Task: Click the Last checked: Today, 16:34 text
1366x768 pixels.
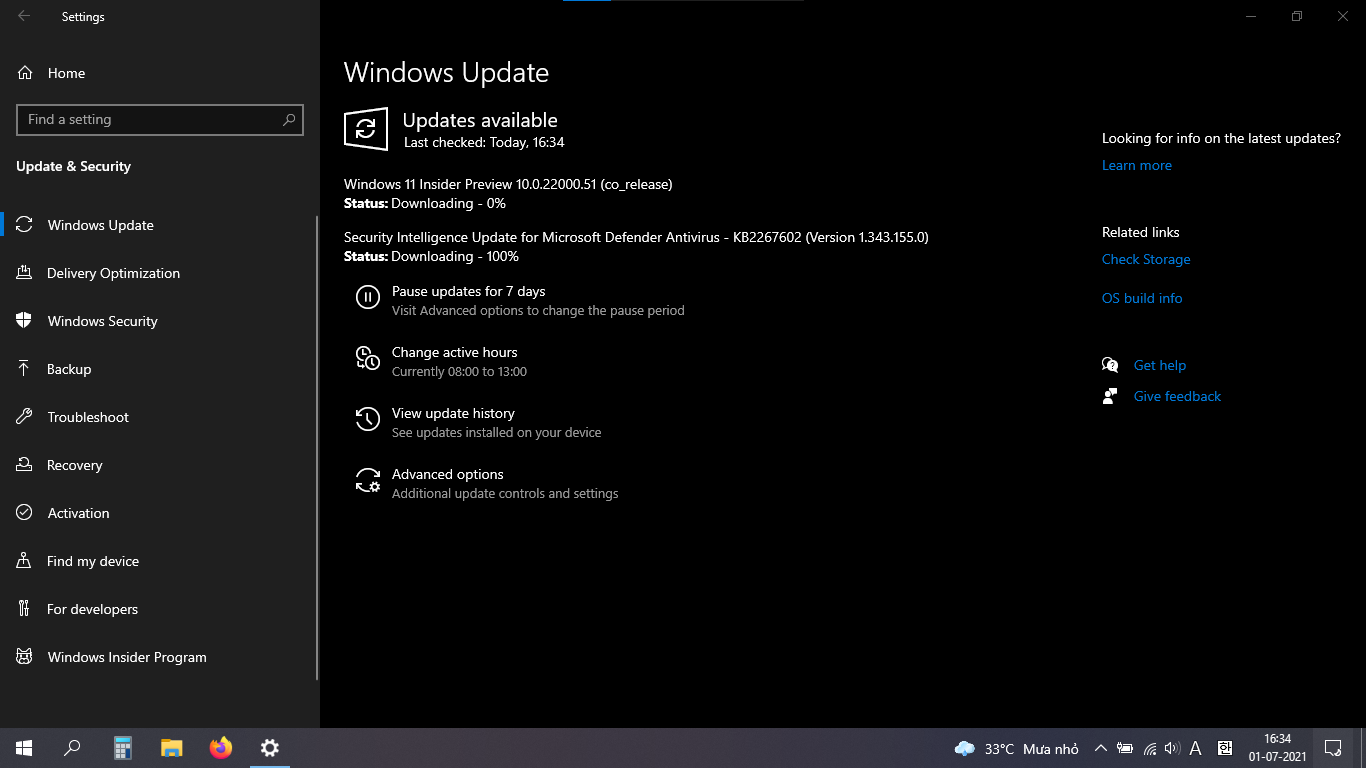Action: click(484, 142)
